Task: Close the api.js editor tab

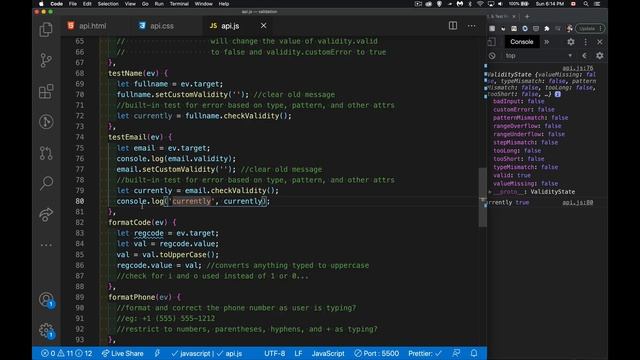Action: [x=264, y=26]
